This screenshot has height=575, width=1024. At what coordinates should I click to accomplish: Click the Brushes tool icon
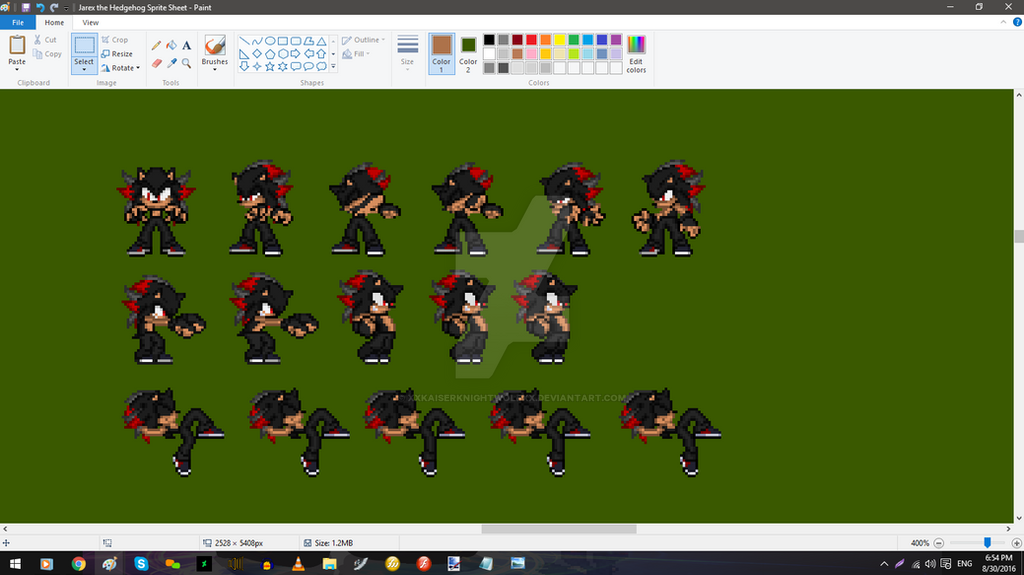point(214,46)
